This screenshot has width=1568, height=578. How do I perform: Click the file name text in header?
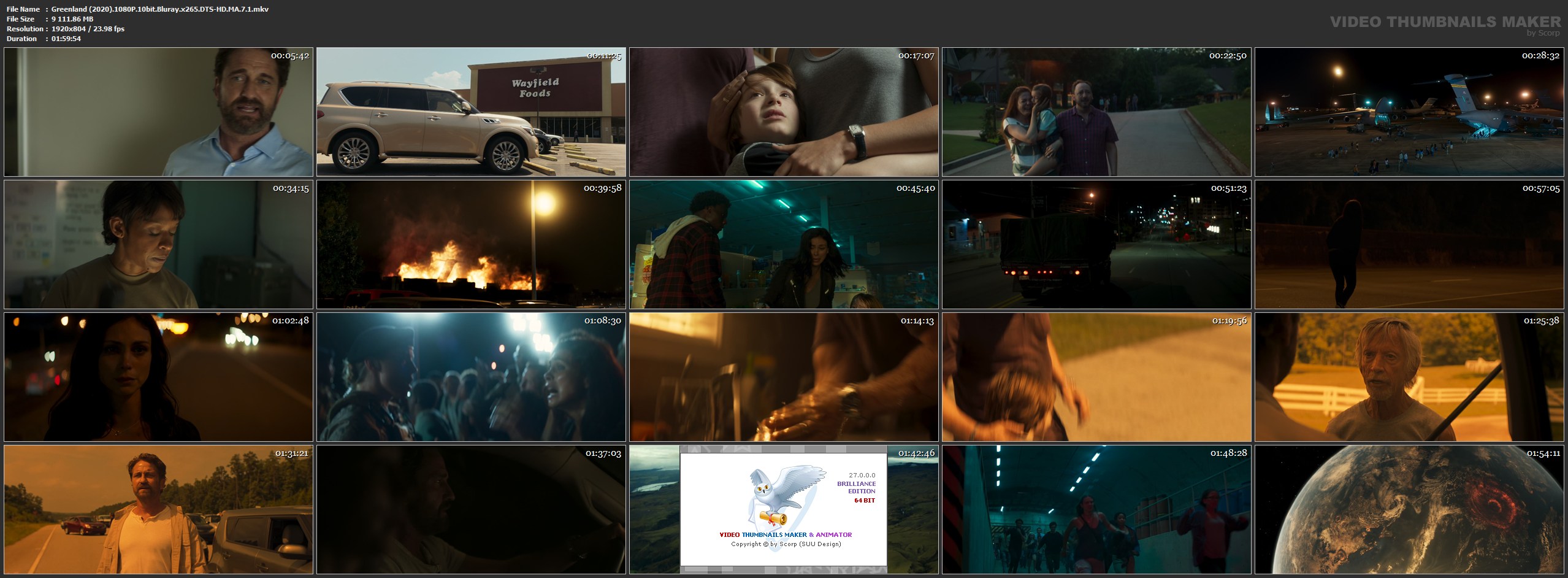(159, 9)
